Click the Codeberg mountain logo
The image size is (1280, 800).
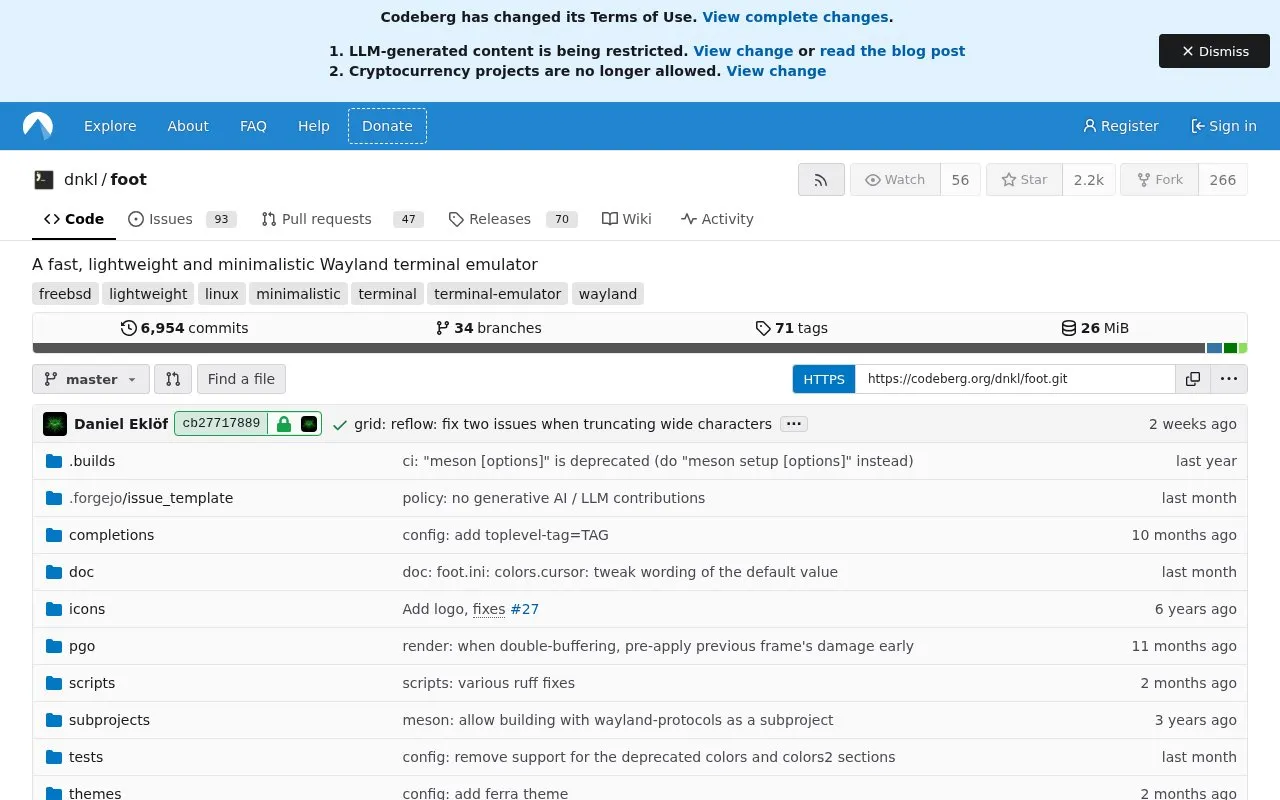point(38,126)
